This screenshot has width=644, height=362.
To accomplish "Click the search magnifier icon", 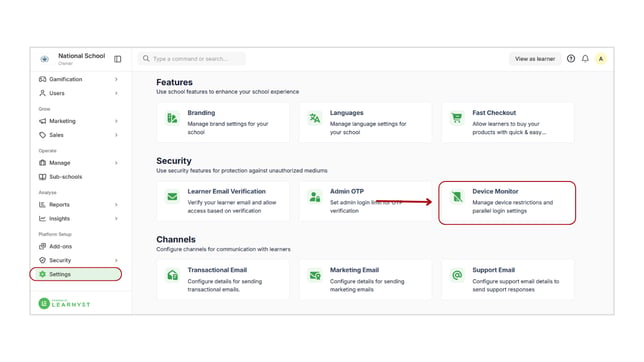I will [x=146, y=59].
